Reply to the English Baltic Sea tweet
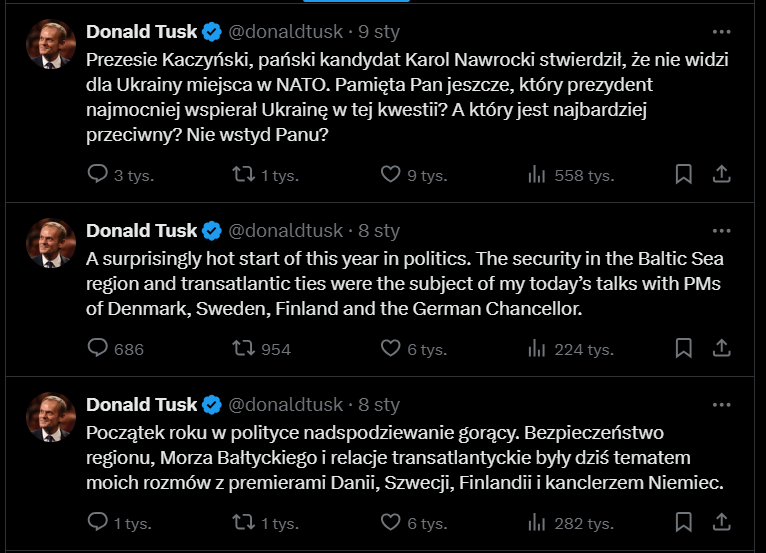The height and width of the screenshot is (553, 766). (x=98, y=349)
